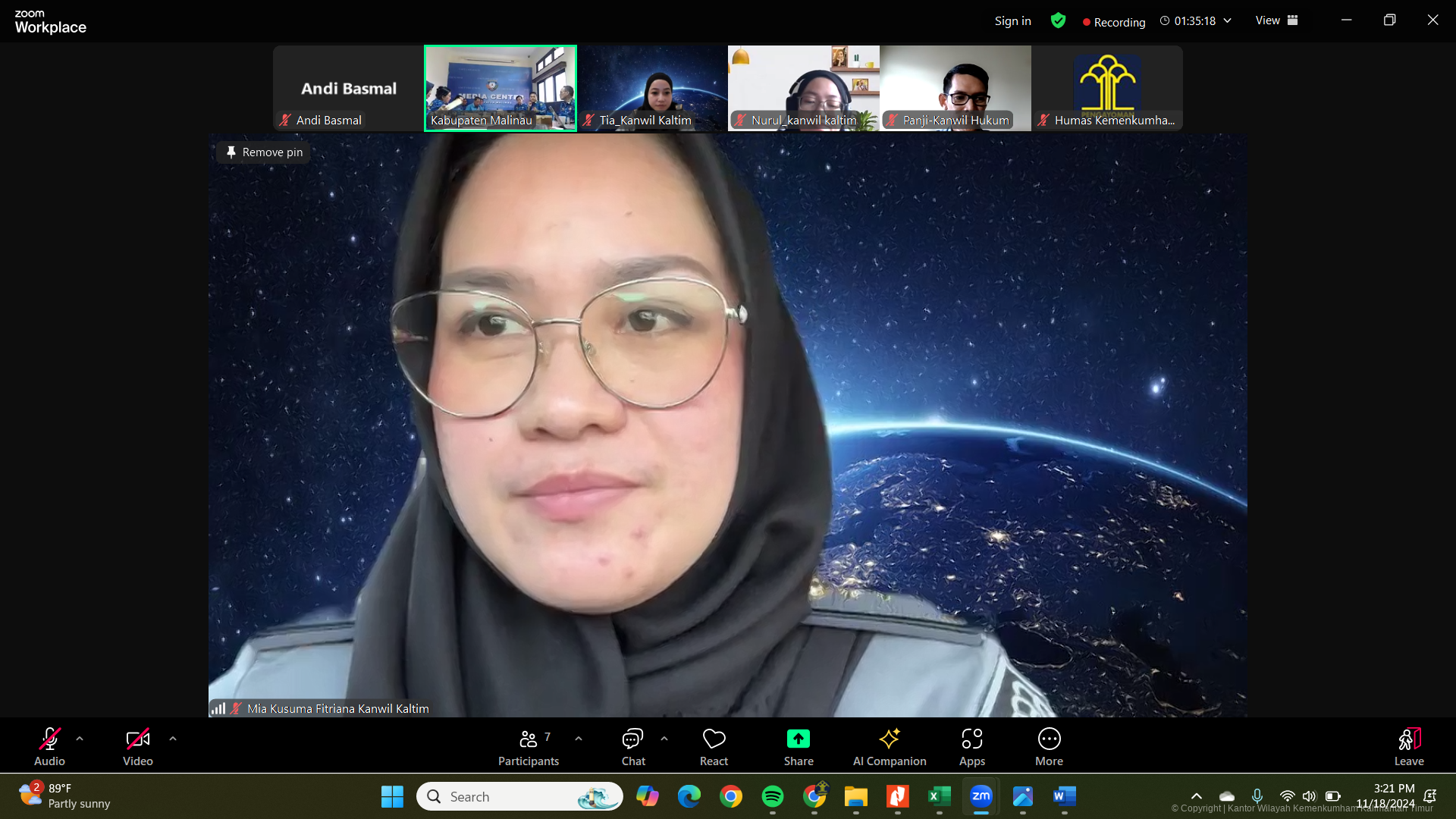
Task: Click the battery status icon
Action: [x=1332, y=796]
